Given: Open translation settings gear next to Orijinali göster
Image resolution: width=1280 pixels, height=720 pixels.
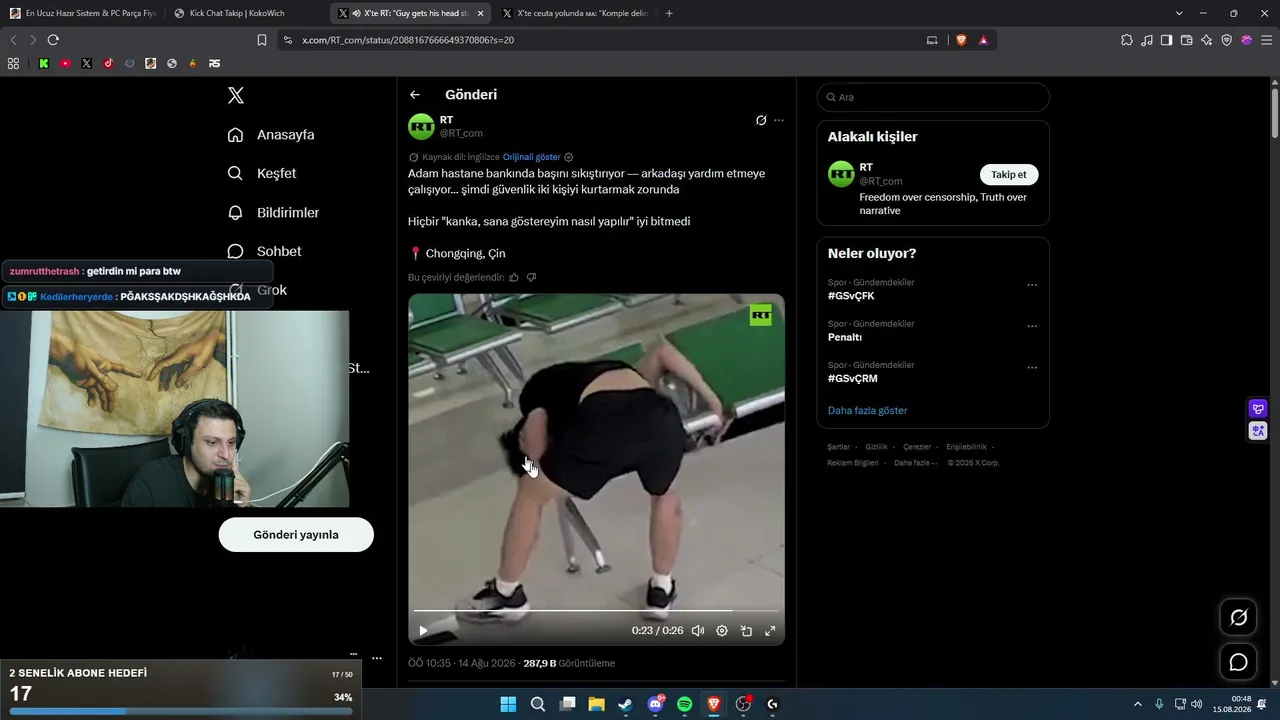Looking at the screenshot, I should [x=569, y=157].
